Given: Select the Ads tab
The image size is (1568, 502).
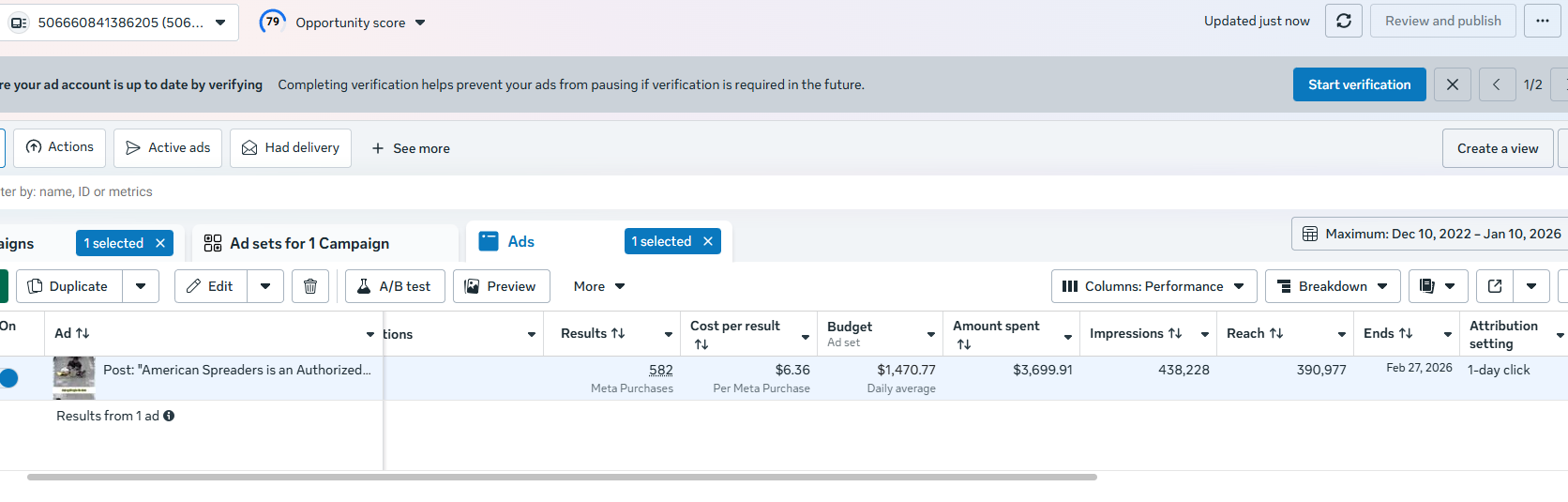Looking at the screenshot, I should (x=520, y=242).
